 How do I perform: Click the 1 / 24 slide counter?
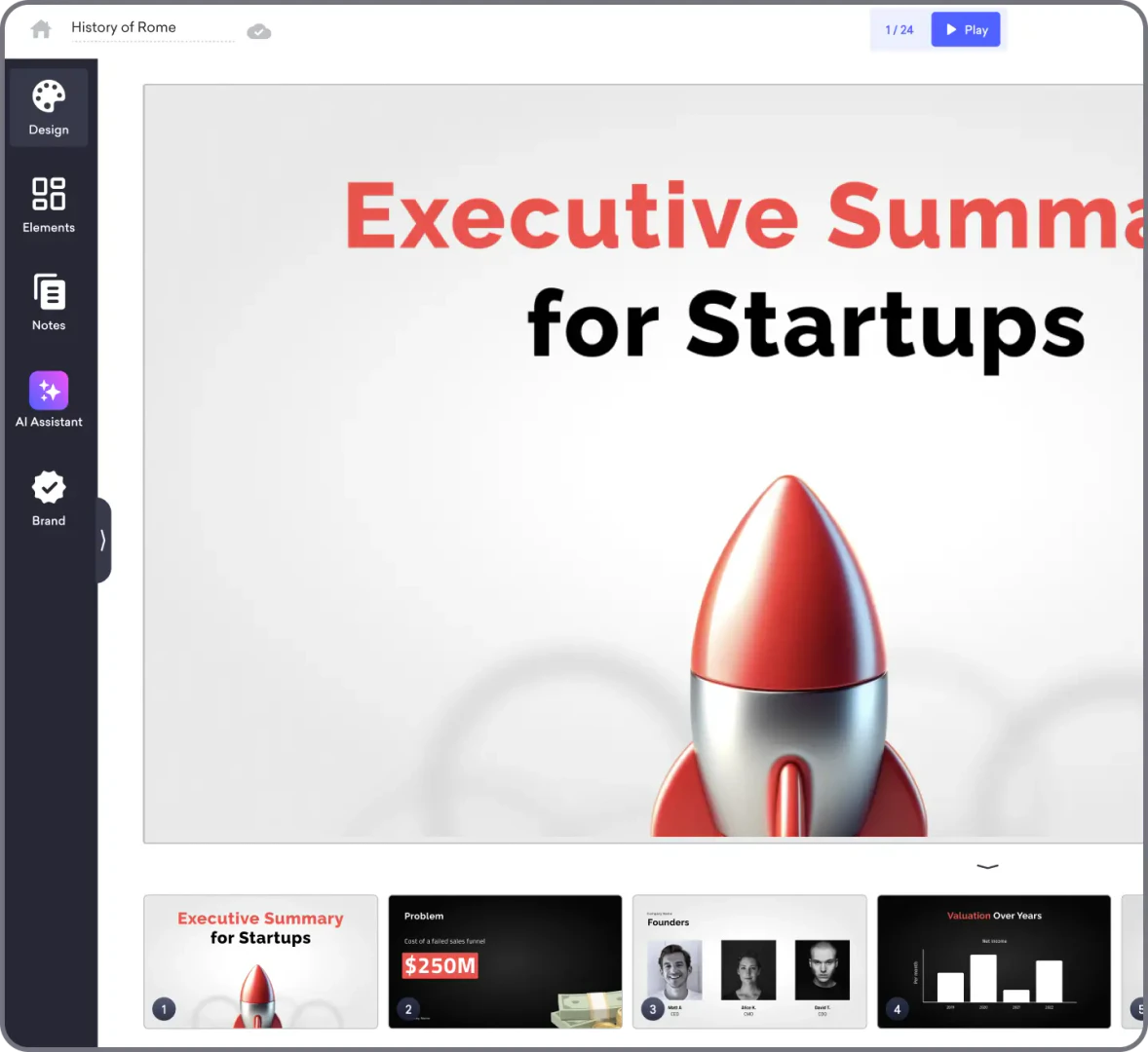tap(899, 30)
